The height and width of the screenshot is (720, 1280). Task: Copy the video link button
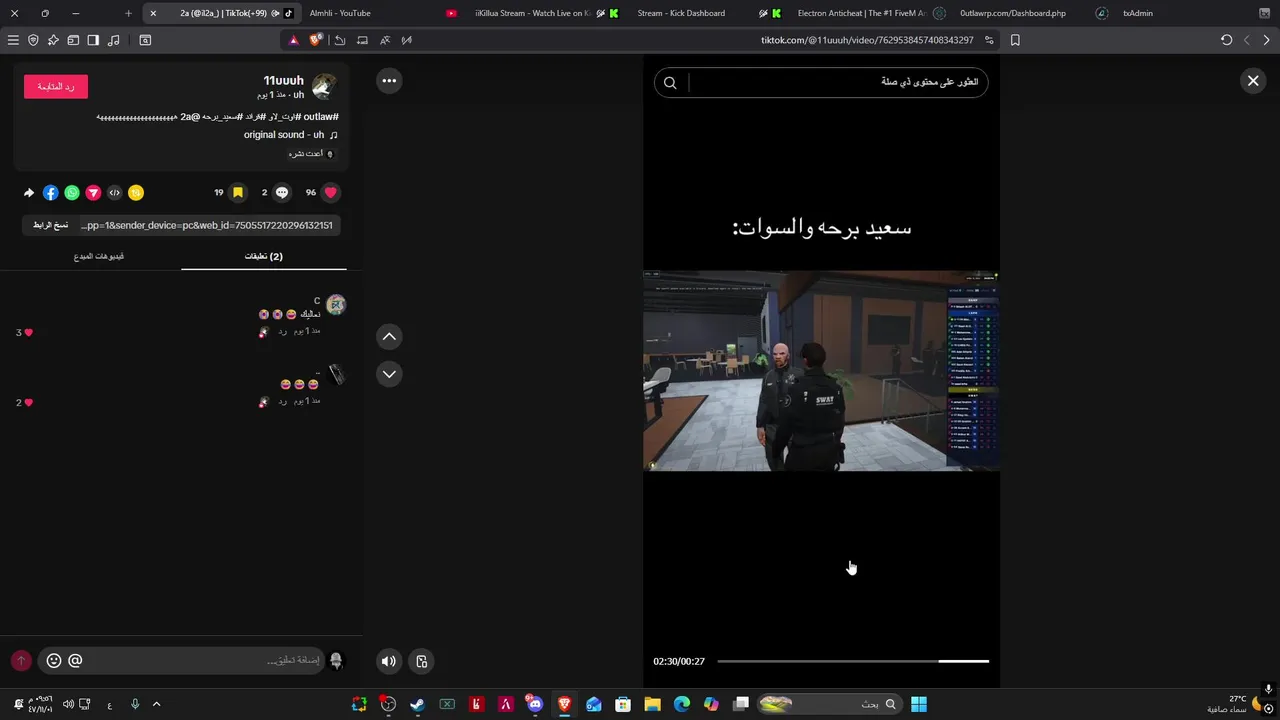point(50,225)
